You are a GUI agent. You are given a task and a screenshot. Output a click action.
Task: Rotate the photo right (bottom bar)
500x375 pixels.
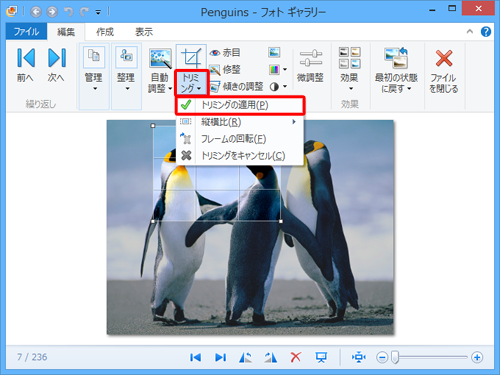(270, 358)
